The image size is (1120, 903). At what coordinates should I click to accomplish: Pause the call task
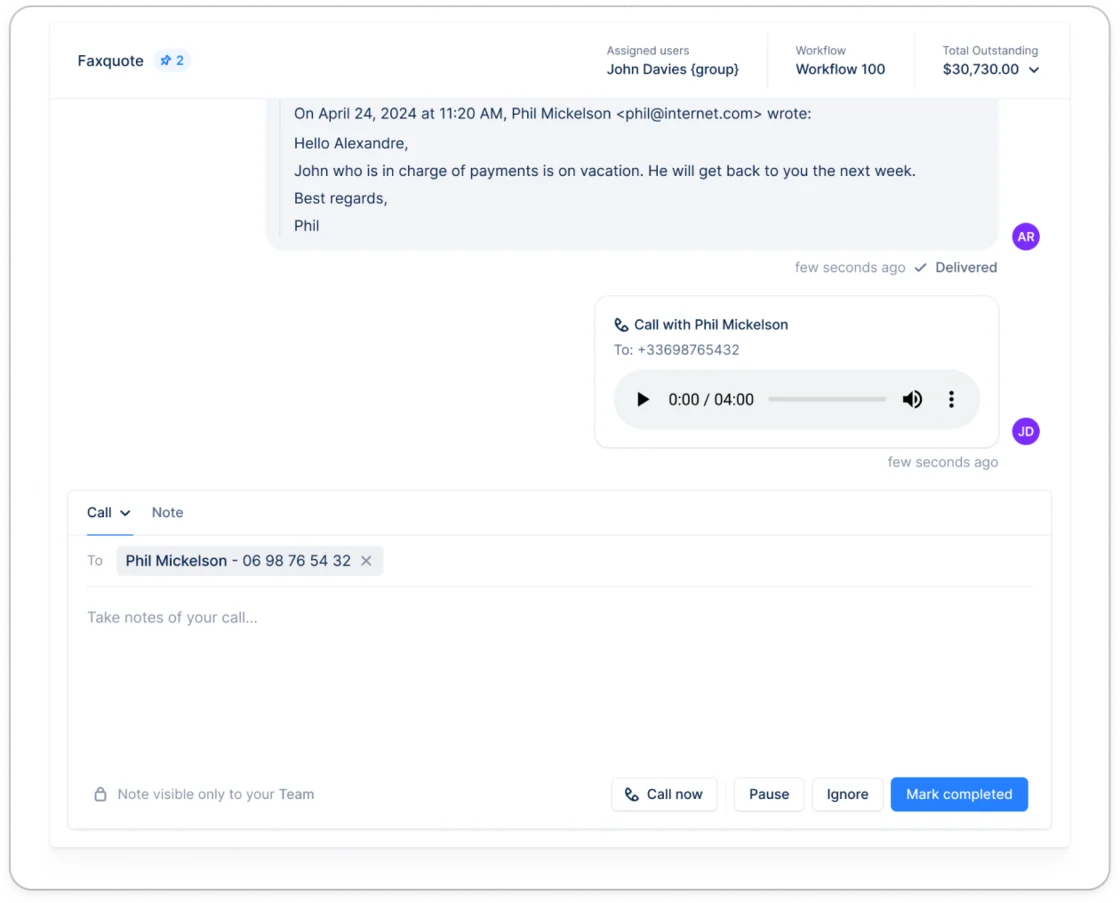coord(769,794)
